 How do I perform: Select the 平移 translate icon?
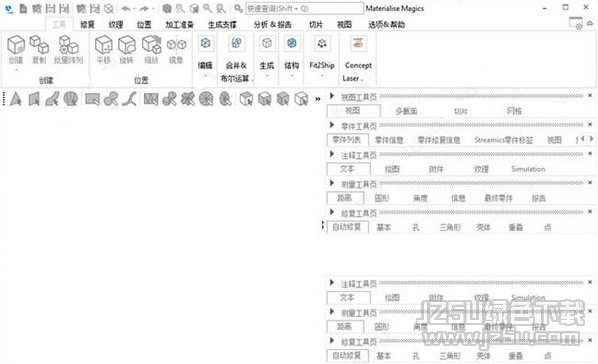coord(103,45)
